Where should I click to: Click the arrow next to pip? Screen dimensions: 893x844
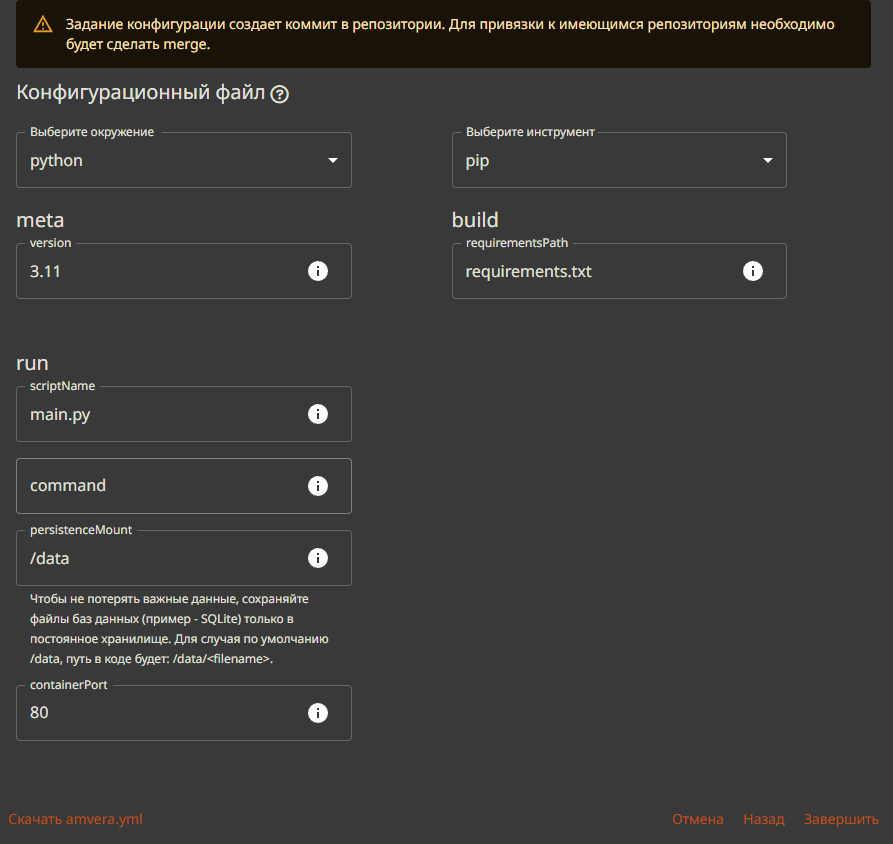tap(768, 161)
